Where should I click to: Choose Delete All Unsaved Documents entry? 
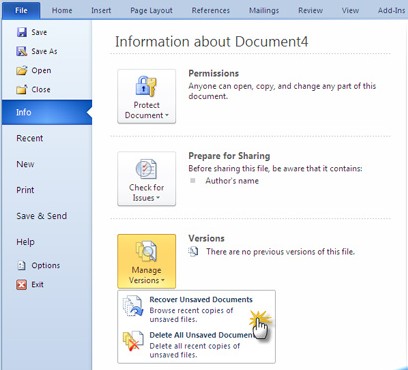pos(196,344)
